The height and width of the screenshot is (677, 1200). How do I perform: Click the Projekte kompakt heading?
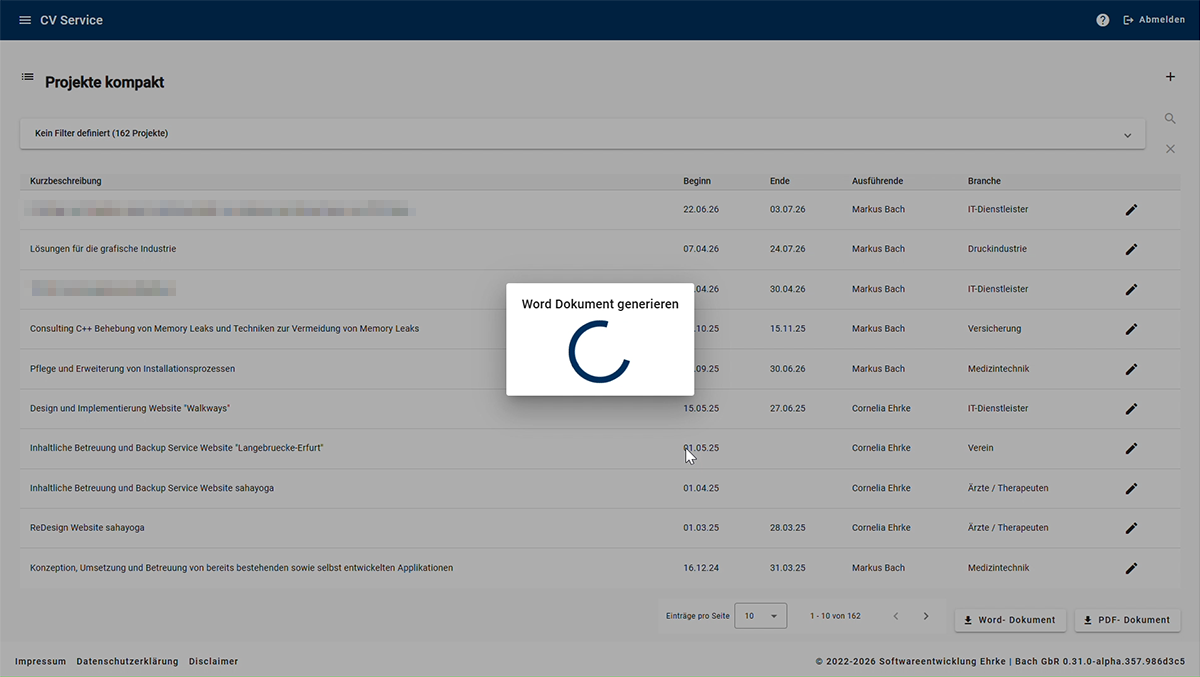click(x=104, y=83)
